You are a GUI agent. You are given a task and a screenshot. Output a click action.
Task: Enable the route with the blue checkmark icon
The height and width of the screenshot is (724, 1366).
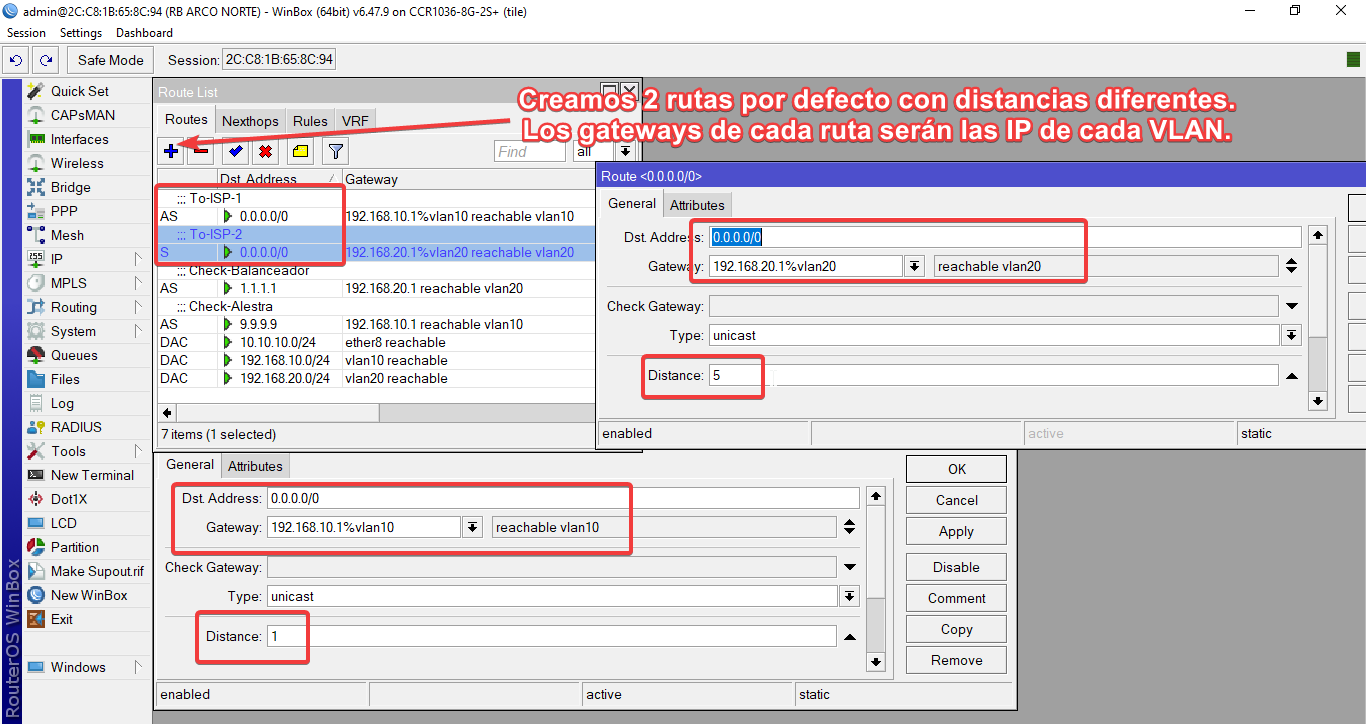pyautogui.click(x=234, y=151)
